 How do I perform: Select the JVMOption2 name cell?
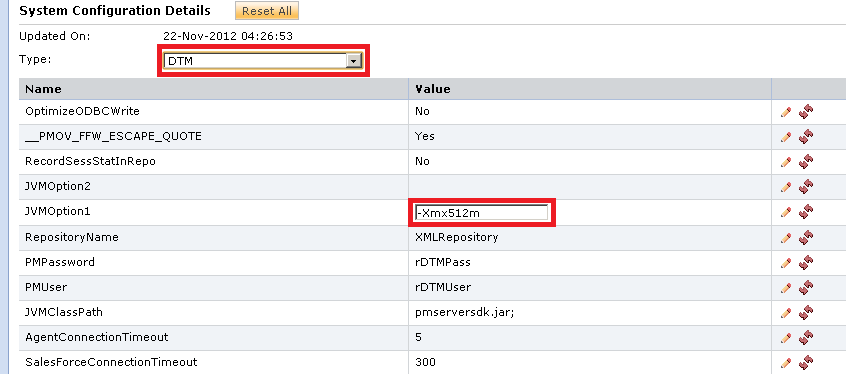pos(214,187)
